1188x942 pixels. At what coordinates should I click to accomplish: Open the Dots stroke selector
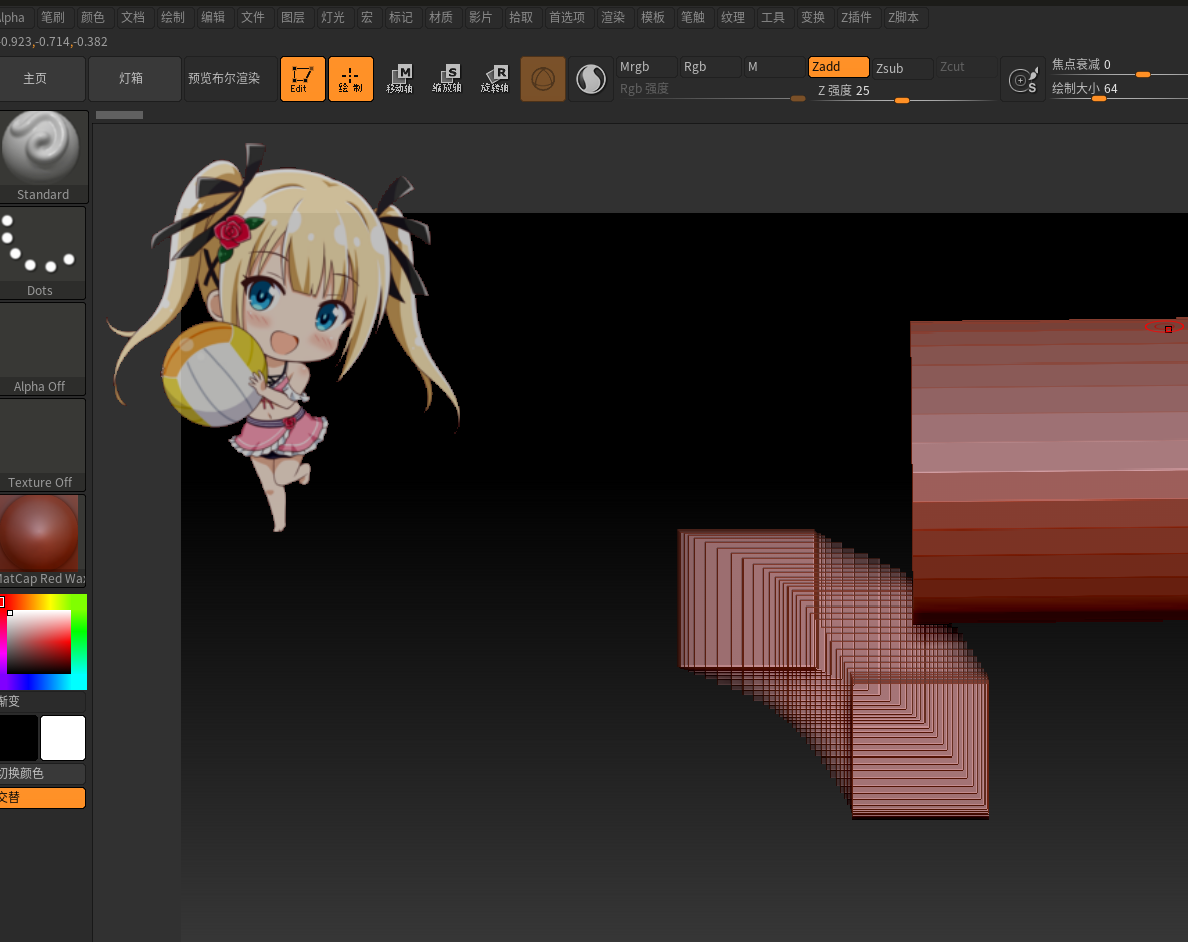[x=42, y=253]
